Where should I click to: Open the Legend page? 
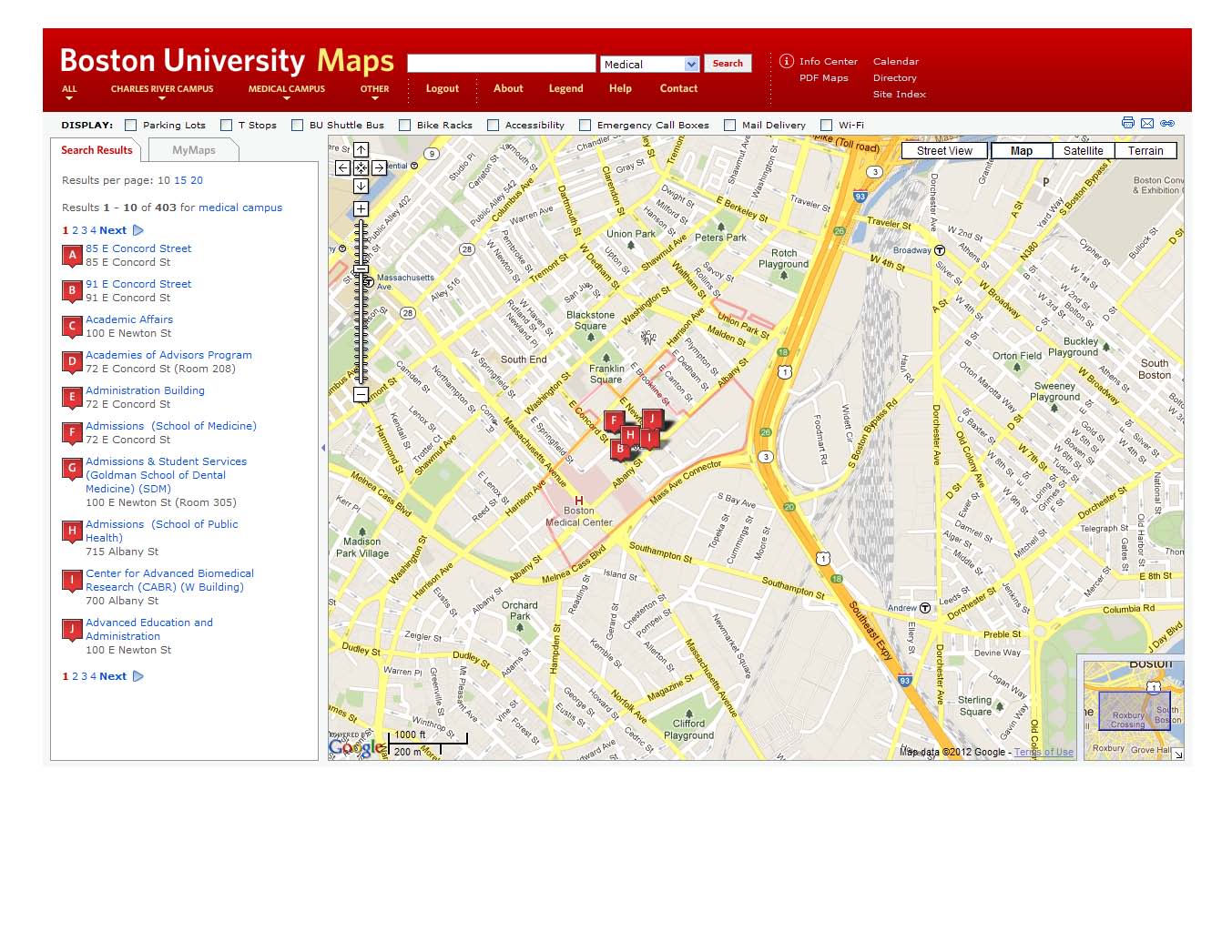[565, 88]
